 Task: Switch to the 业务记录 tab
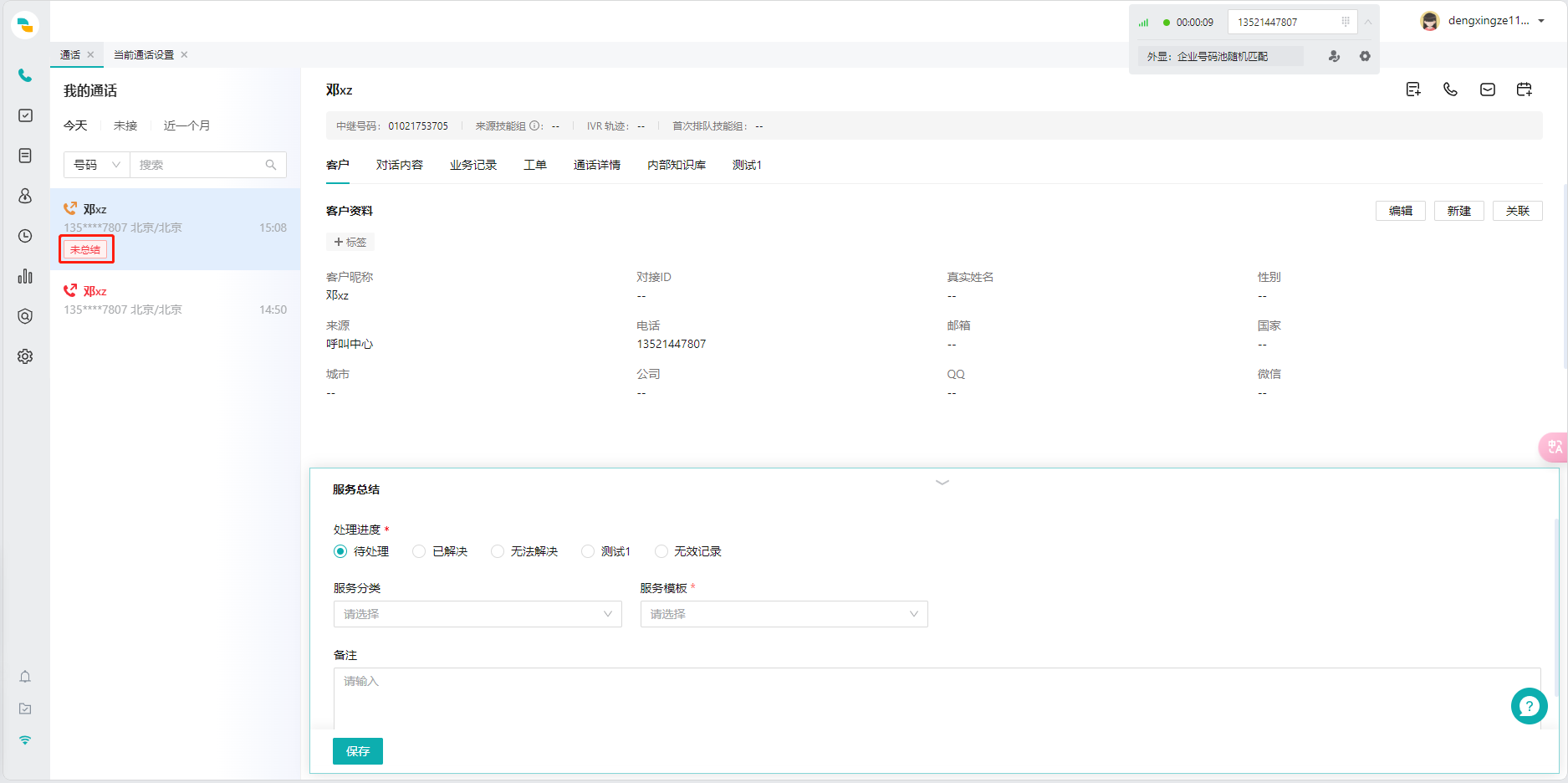[473, 165]
